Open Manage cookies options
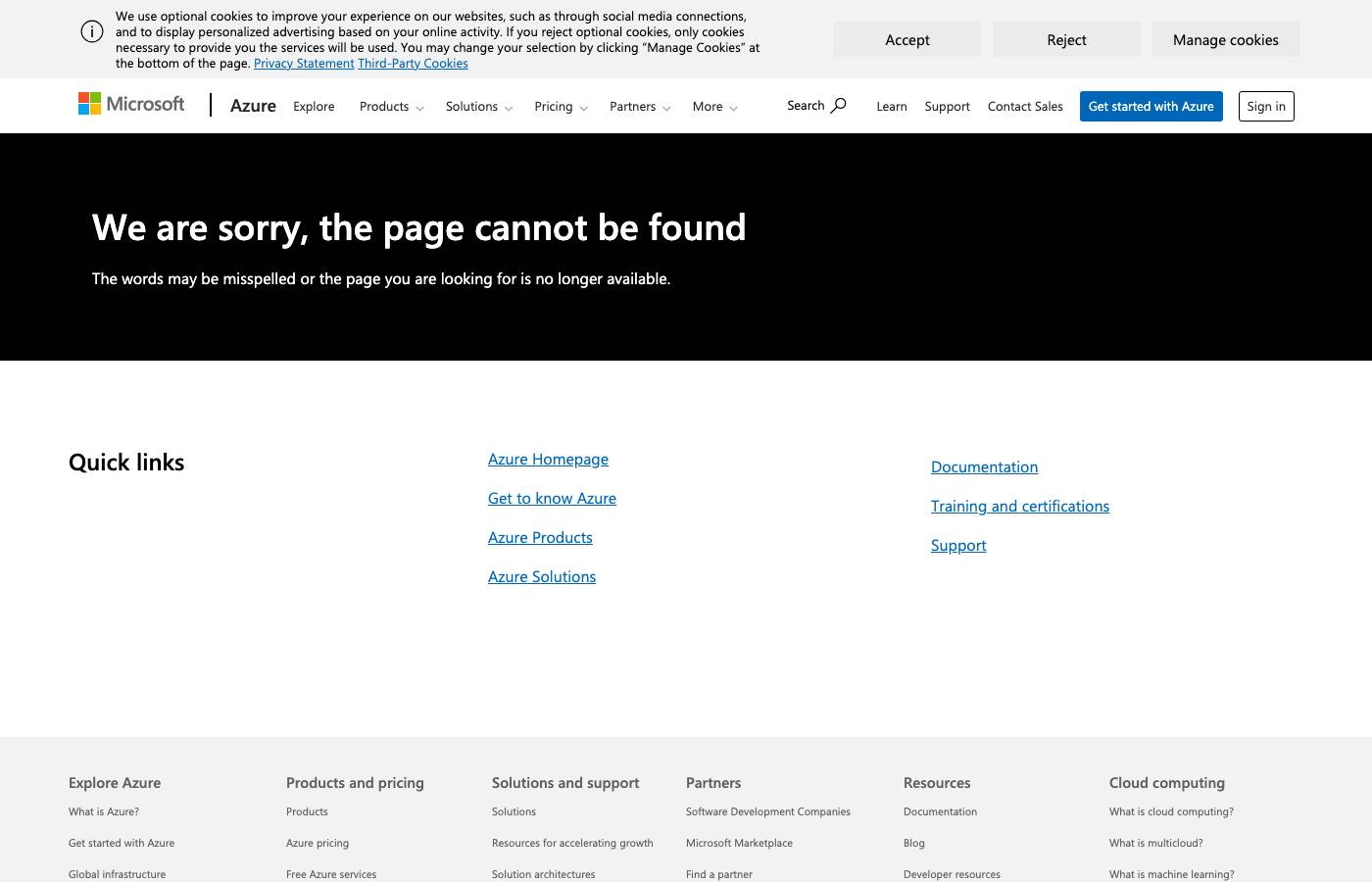1372x882 pixels. [1226, 39]
